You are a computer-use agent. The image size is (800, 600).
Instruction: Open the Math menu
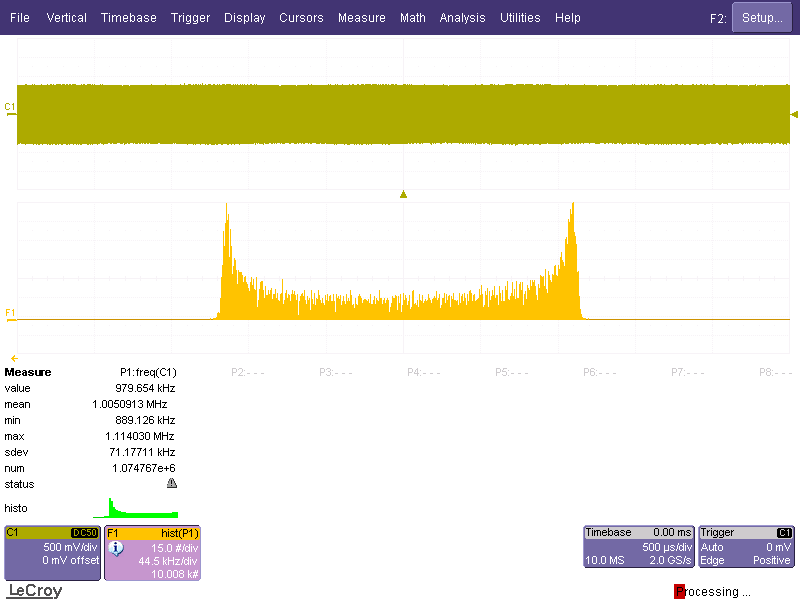tap(412, 18)
